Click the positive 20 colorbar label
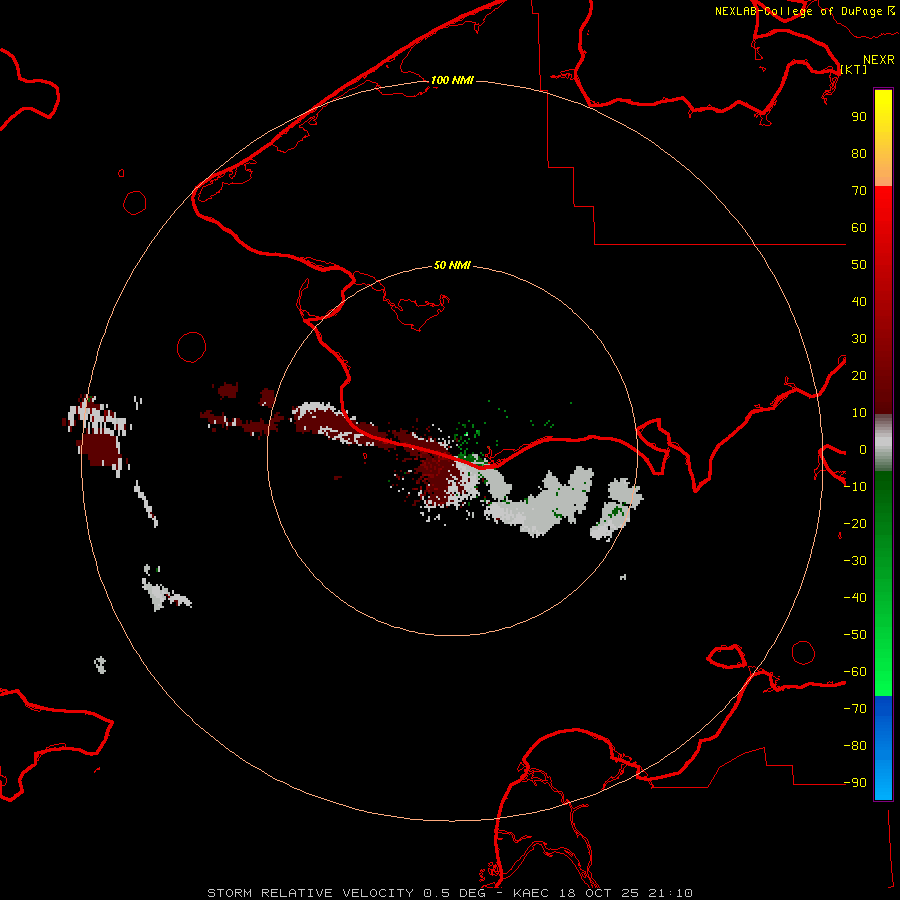This screenshot has height=900, width=900. coord(859,375)
